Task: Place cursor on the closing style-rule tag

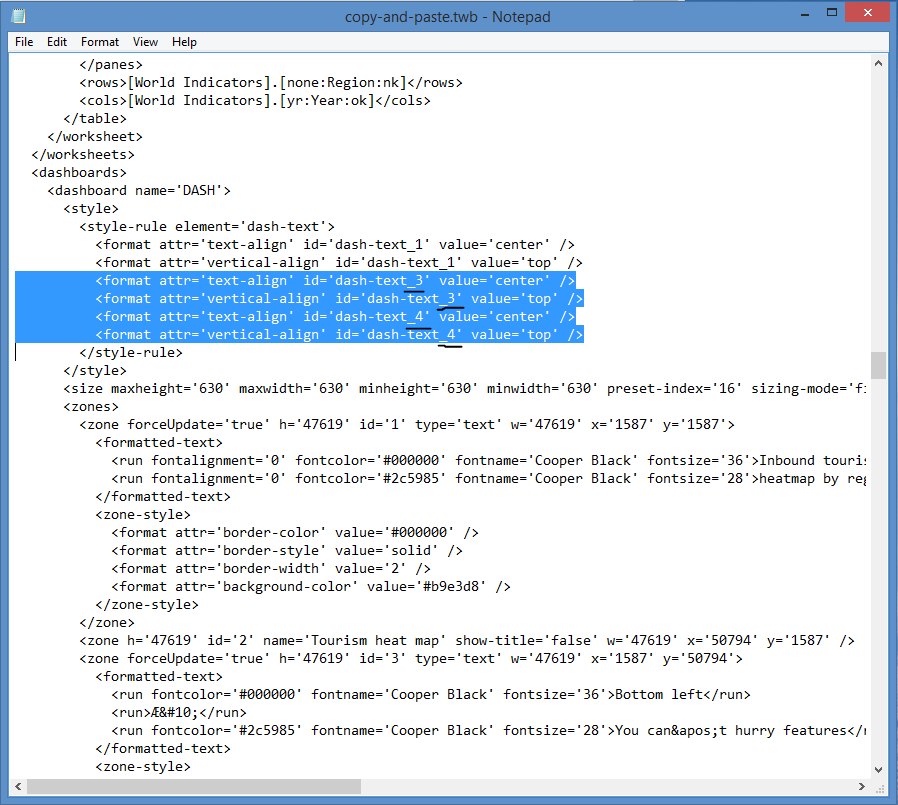Action: [x=131, y=352]
